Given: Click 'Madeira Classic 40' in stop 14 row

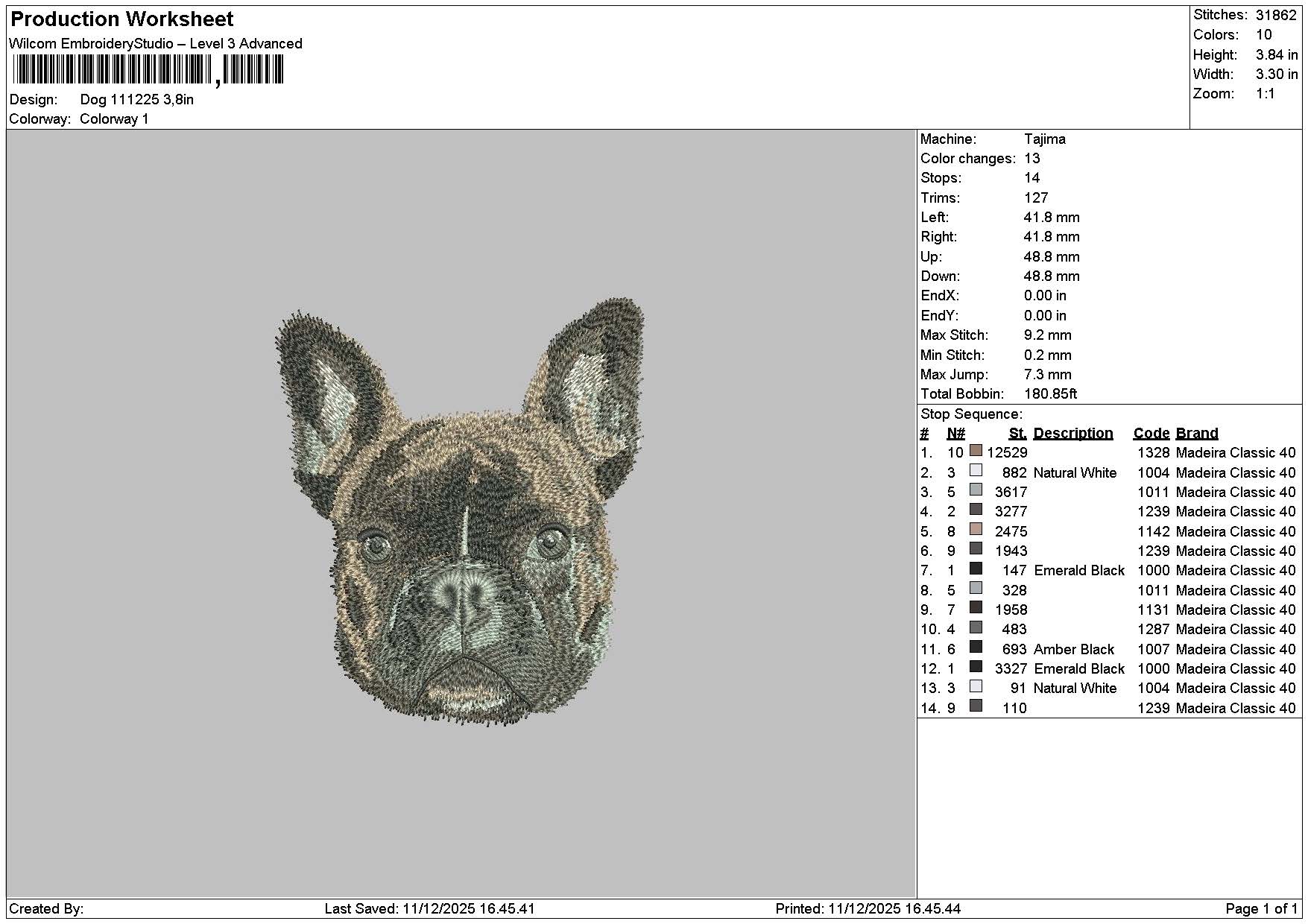Looking at the screenshot, I should coord(1236,709).
